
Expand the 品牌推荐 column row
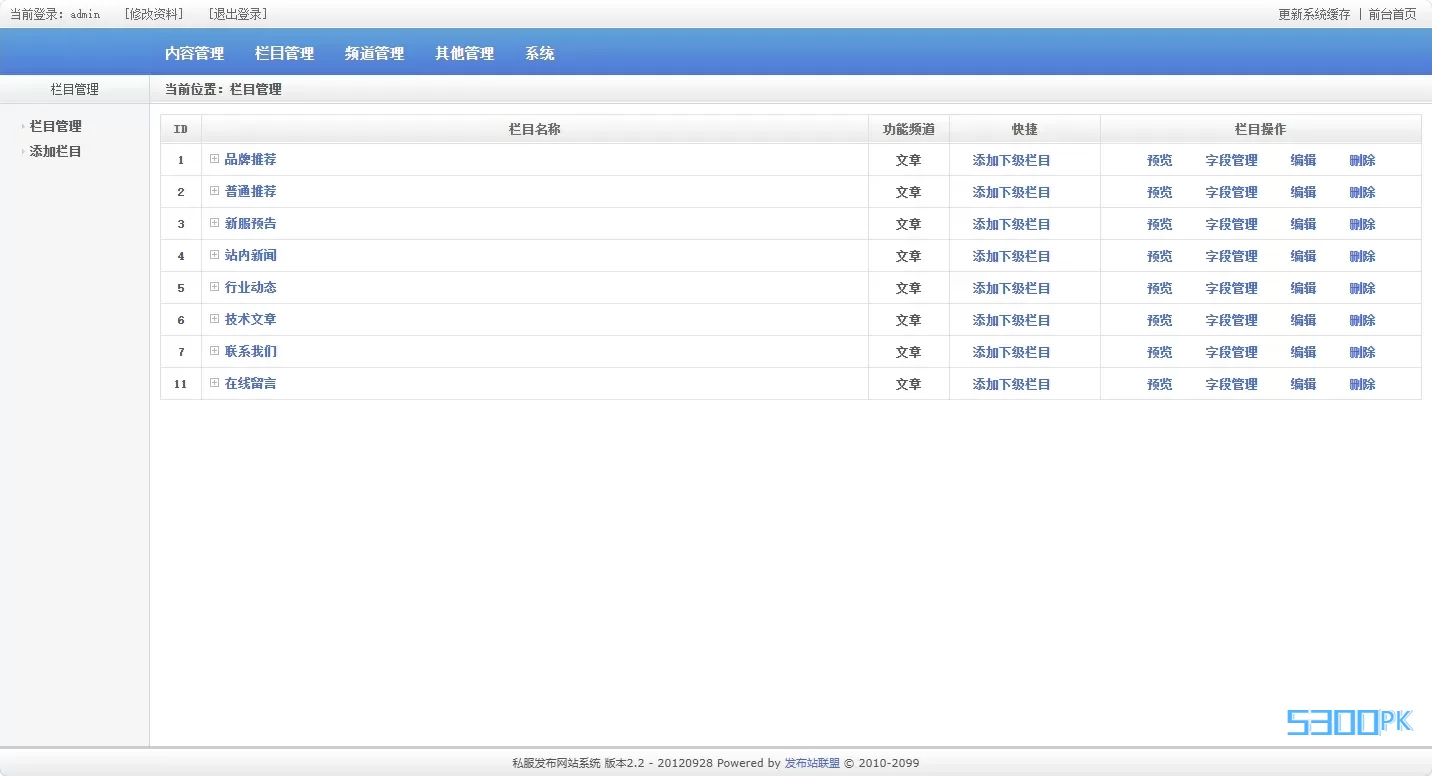point(214,159)
